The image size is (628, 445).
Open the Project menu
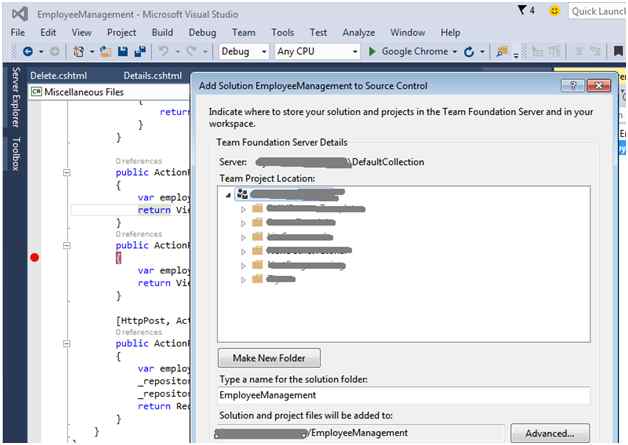click(x=121, y=32)
